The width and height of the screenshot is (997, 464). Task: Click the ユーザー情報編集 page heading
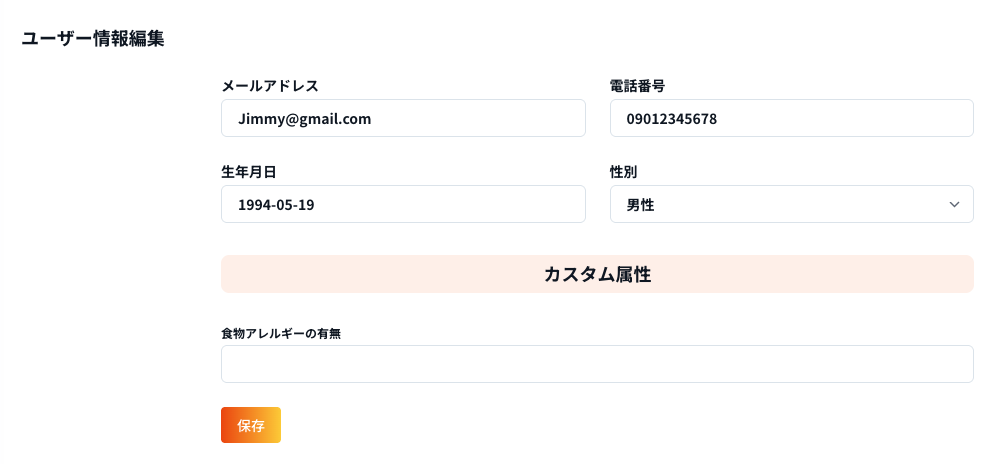coord(93,39)
